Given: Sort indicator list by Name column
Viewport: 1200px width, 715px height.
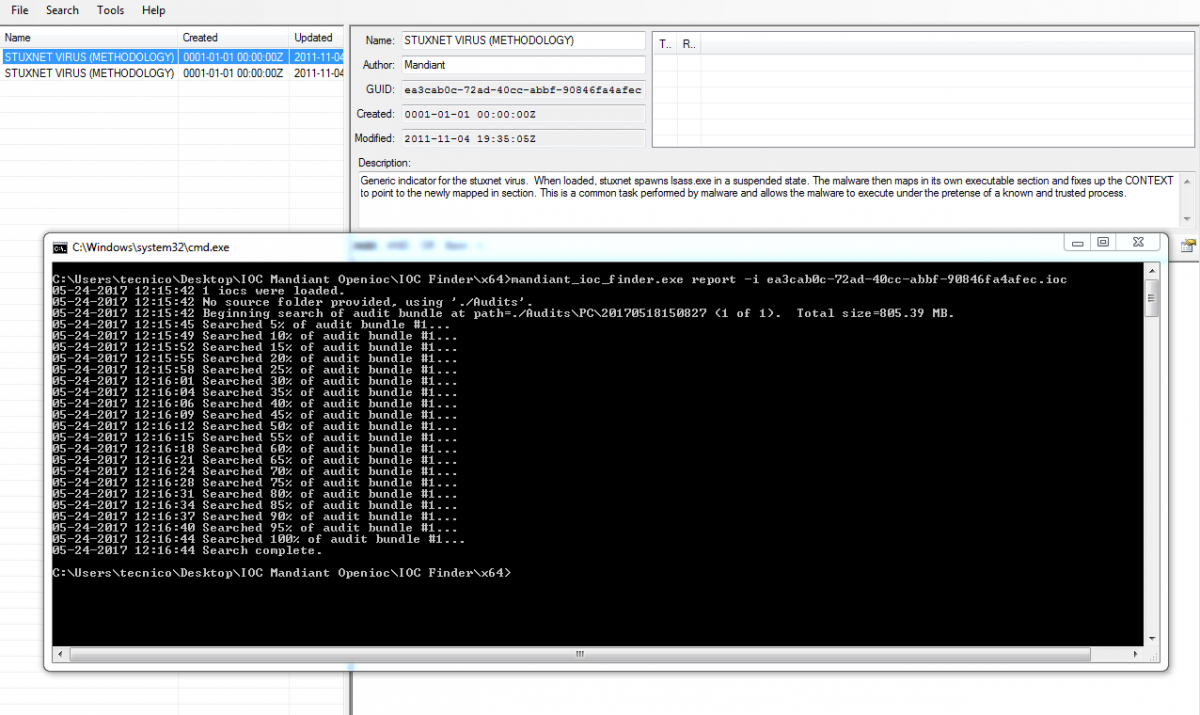Looking at the screenshot, I should (x=89, y=38).
